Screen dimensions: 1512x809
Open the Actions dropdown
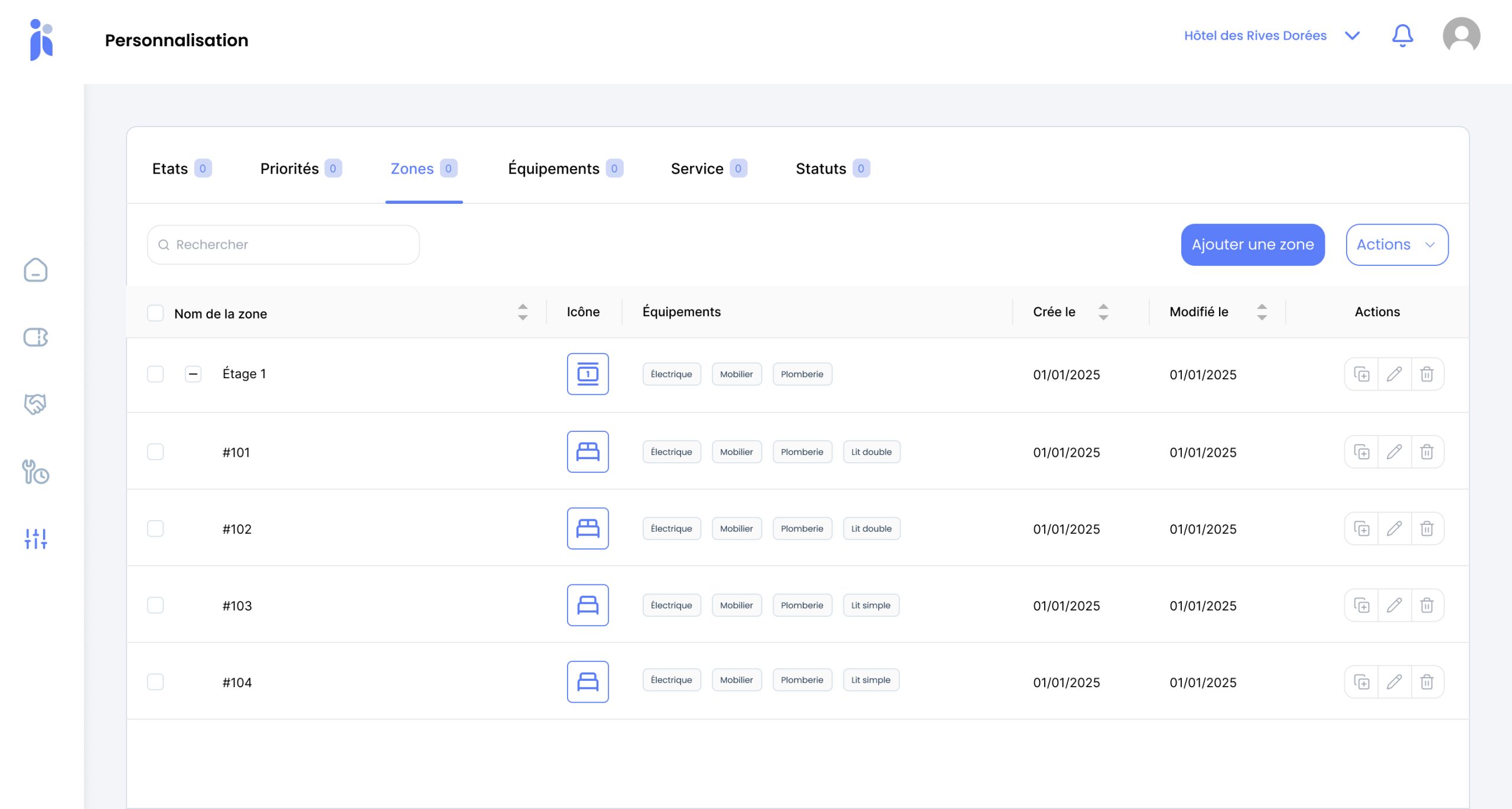1397,245
